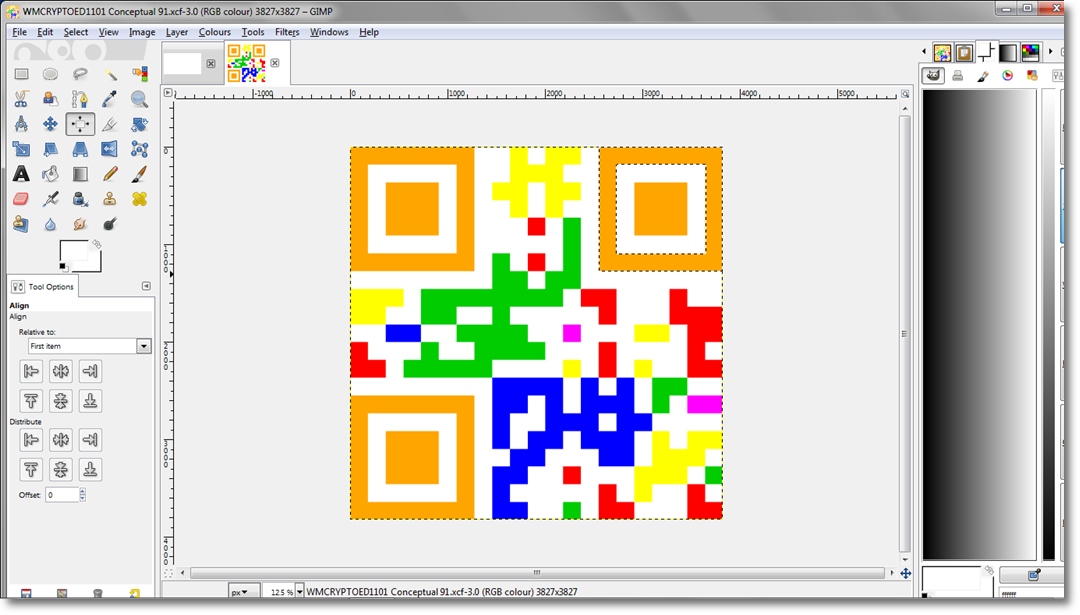The width and height of the screenshot is (1080, 615).
Task: Select the Text tool
Action: tap(21, 174)
